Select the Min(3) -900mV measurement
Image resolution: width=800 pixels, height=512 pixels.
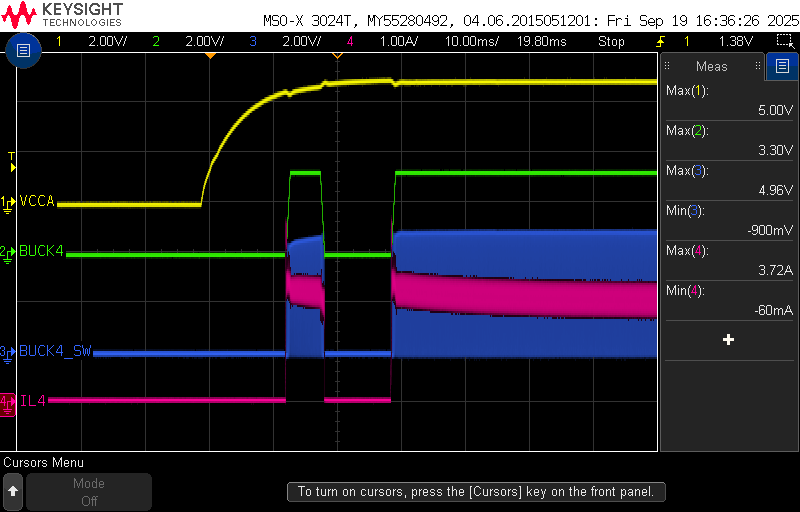(729, 220)
